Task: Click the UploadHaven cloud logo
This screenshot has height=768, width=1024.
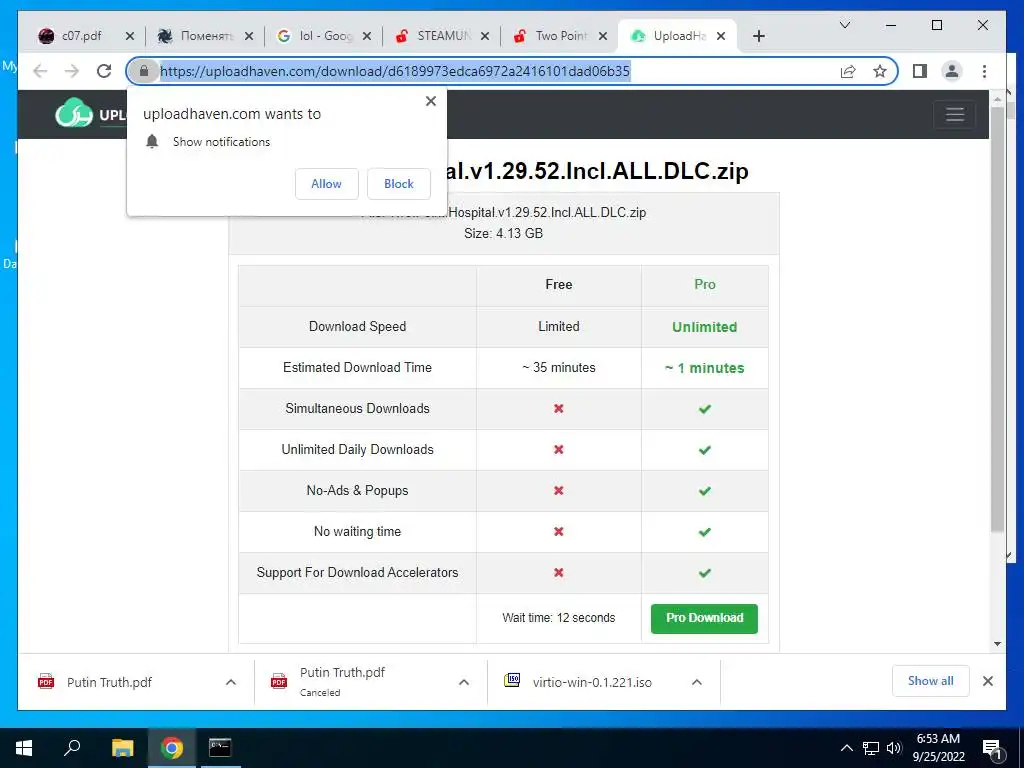Action: [74, 114]
